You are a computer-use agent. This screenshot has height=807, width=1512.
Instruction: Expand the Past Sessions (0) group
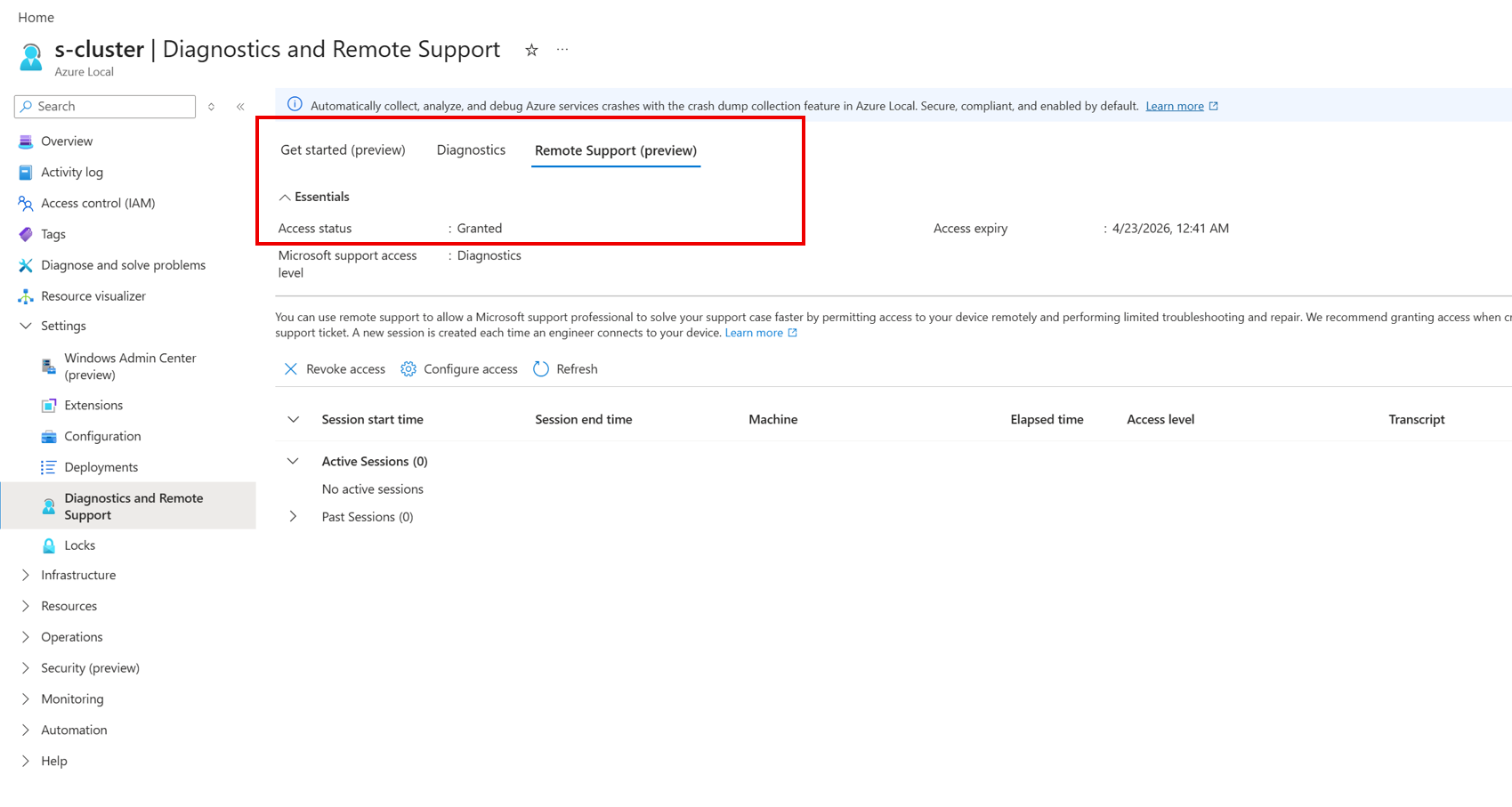point(293,517)
